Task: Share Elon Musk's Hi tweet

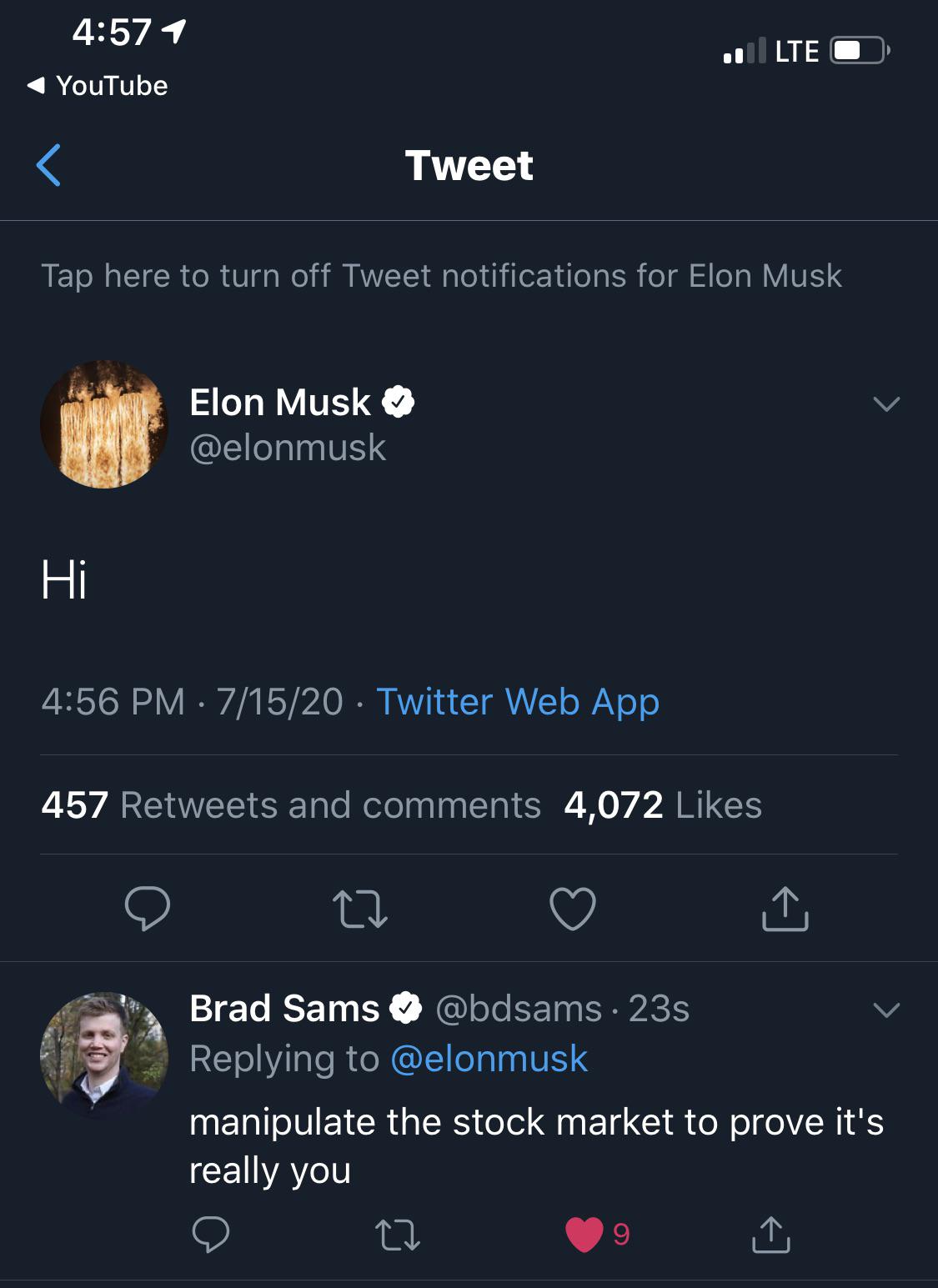Action: tap(785, 908)
